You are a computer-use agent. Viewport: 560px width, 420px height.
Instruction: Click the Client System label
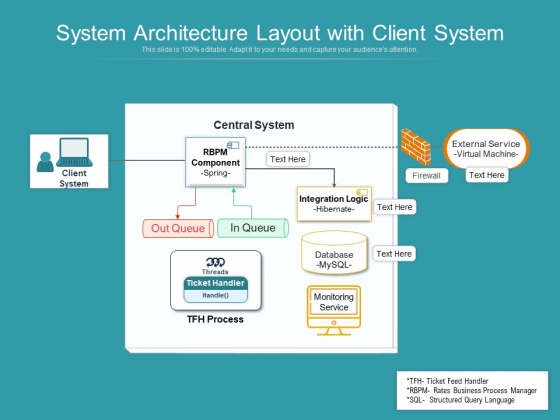point(74,178)
